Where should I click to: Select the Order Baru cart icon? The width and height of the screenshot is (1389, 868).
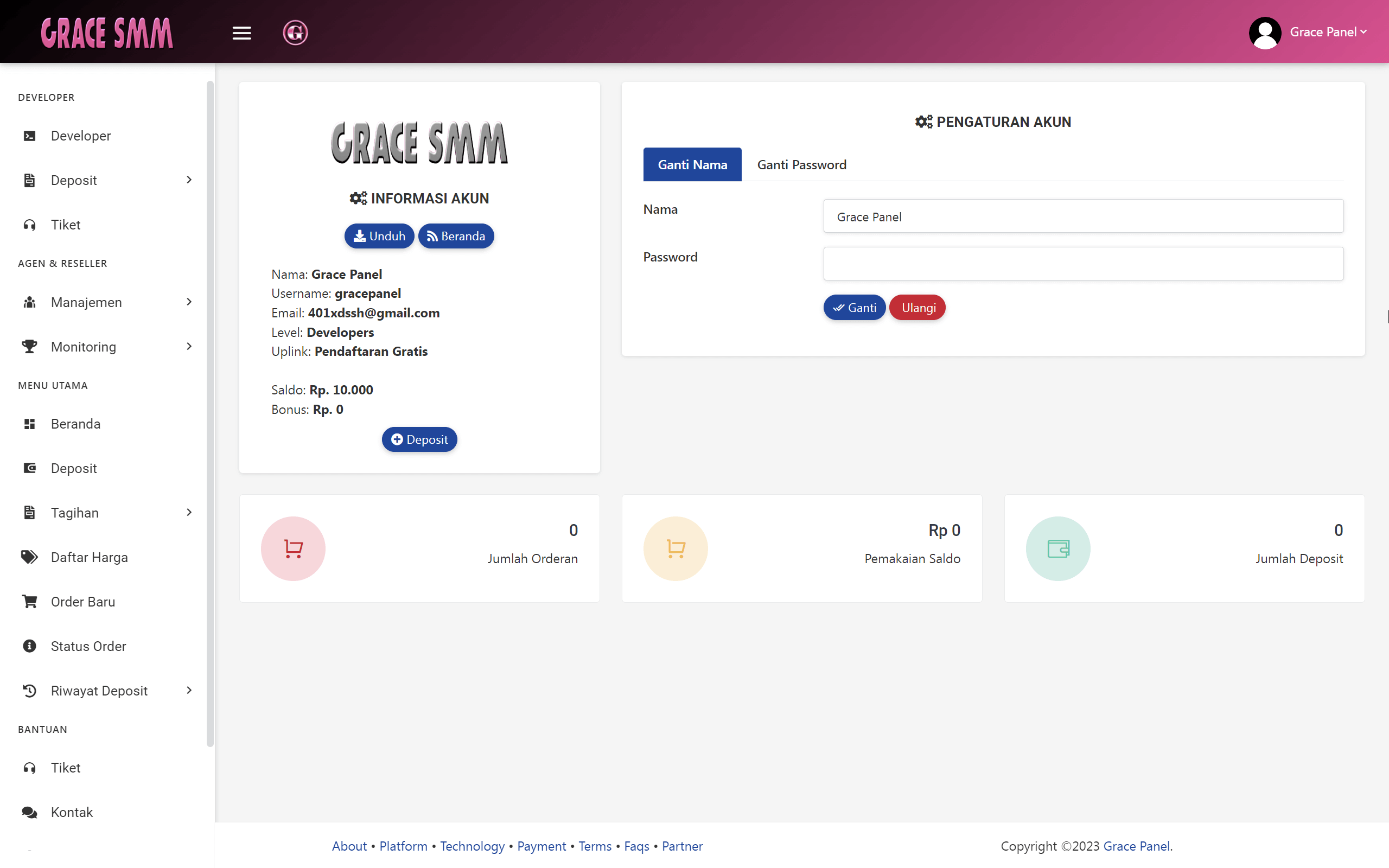tap(29, 602)
